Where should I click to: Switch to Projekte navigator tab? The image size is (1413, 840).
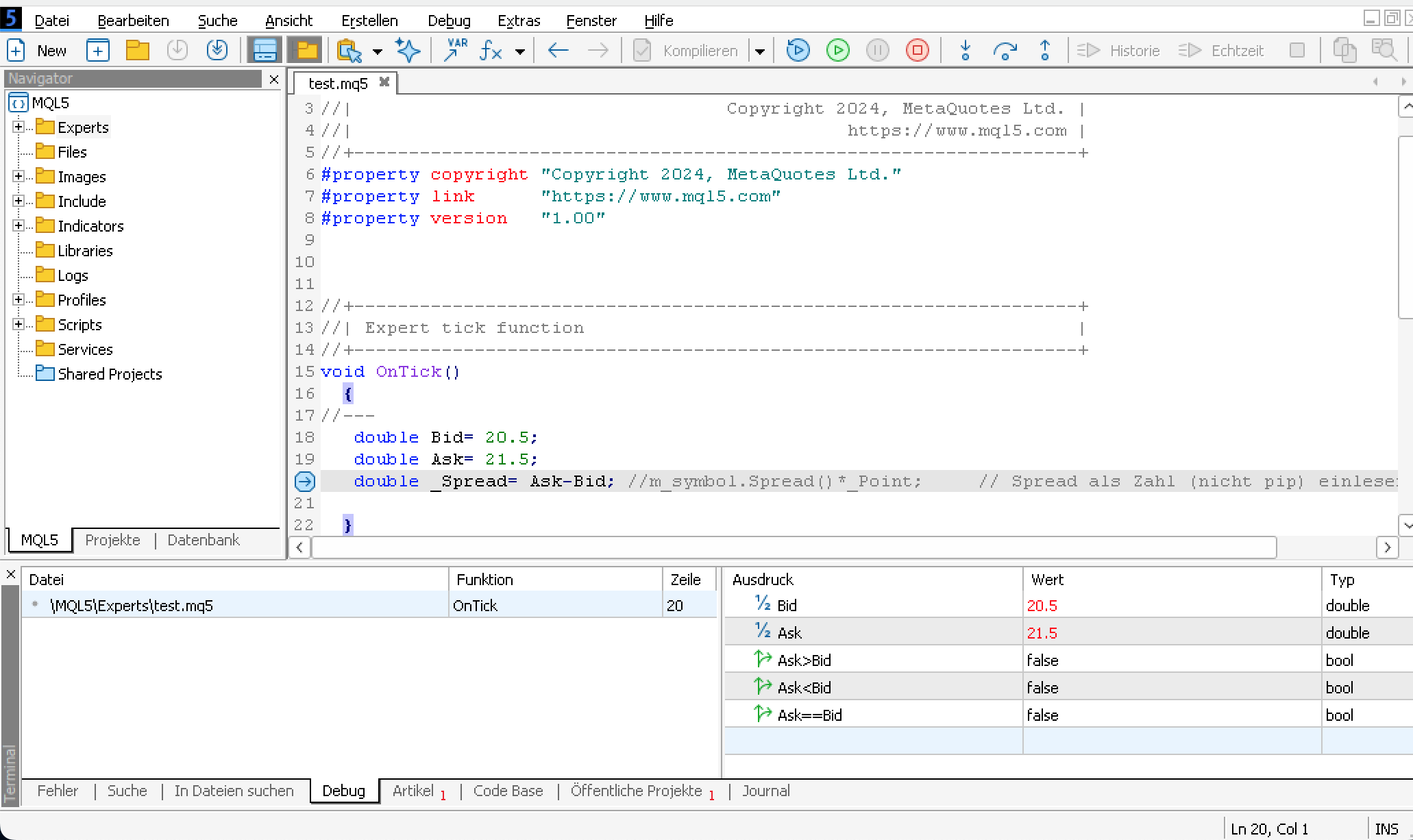coord(112,540)
